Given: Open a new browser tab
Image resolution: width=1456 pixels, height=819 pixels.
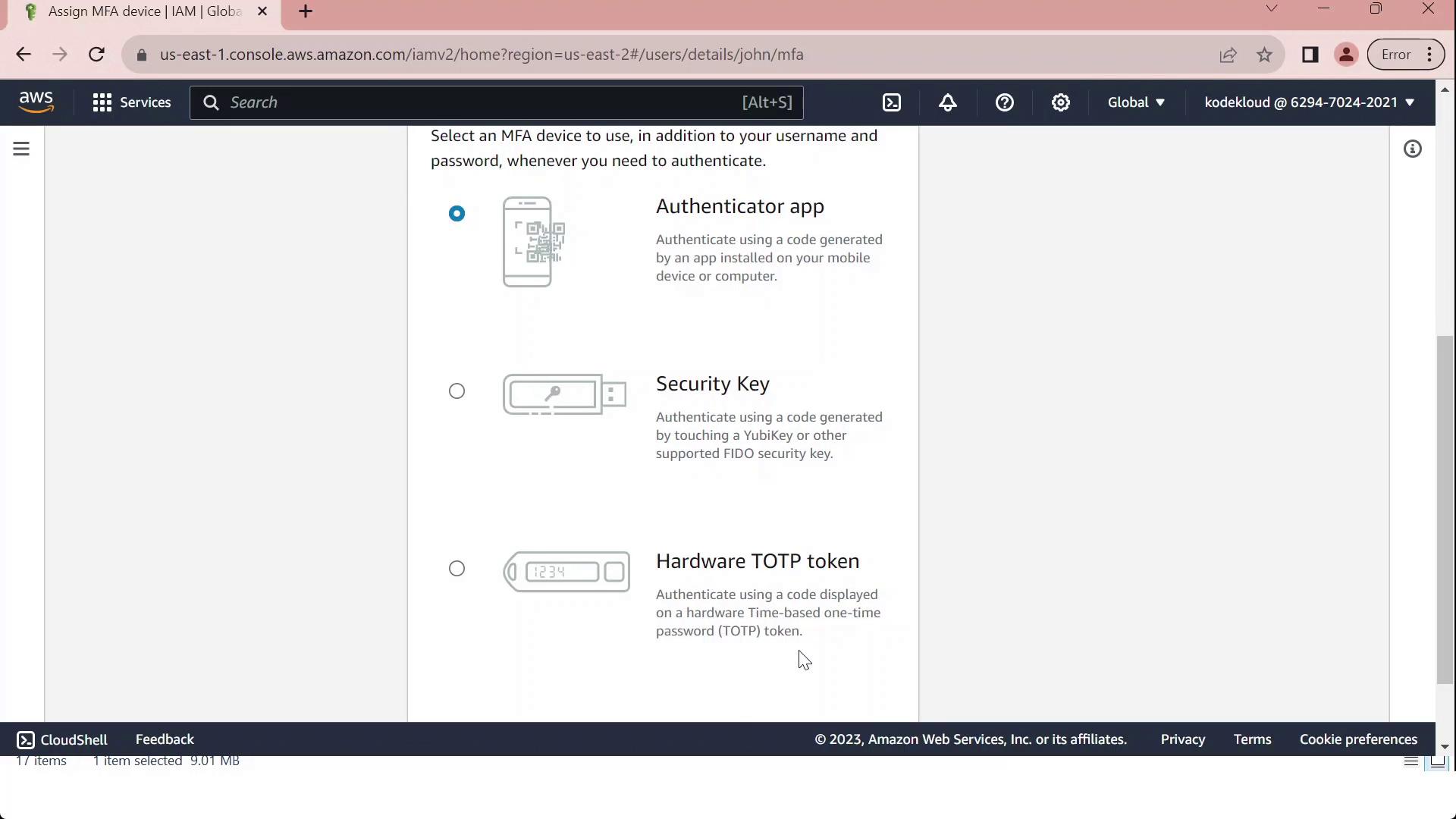Looking at the screenshot, I should pos(306,12).
